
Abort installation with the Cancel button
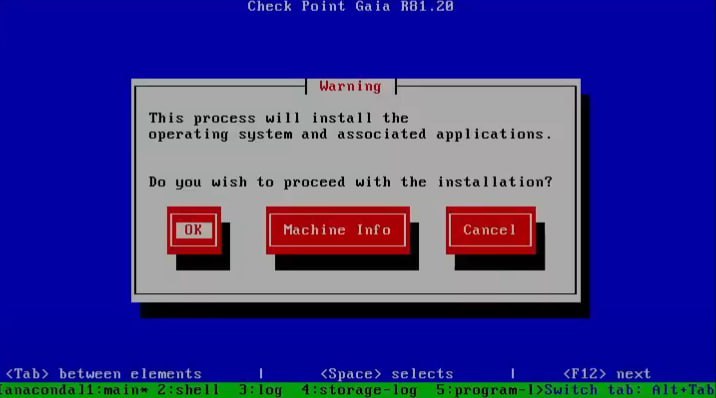pos(491,230)
